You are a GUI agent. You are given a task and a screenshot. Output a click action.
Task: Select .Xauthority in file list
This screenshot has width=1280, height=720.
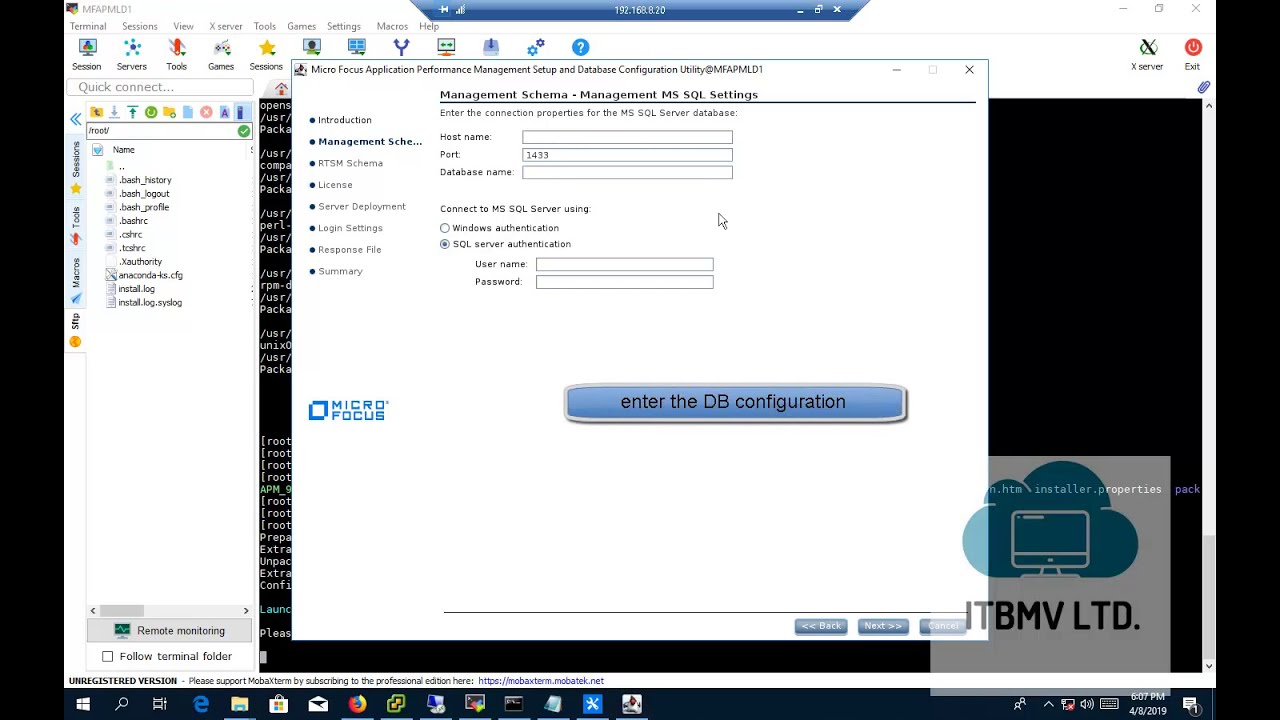coord(140,262)
